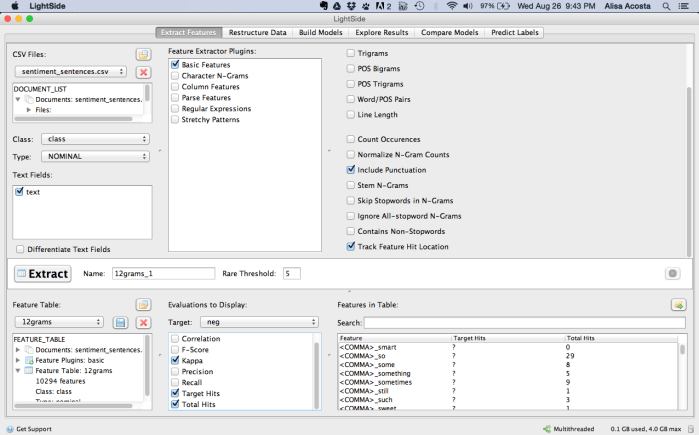Switch to Build Models tab
This screenshot has height=435, width=699.
(321, 33)
